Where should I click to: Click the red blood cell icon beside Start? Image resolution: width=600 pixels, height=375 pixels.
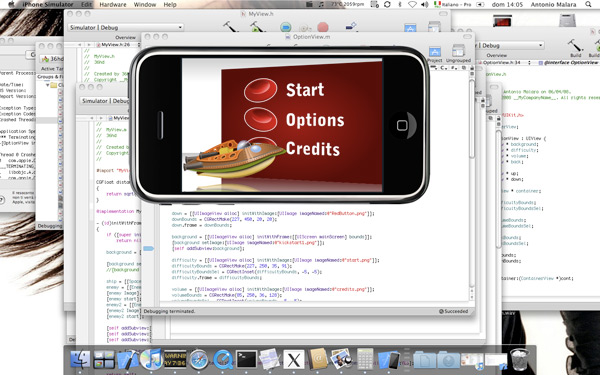coord(261,90)
